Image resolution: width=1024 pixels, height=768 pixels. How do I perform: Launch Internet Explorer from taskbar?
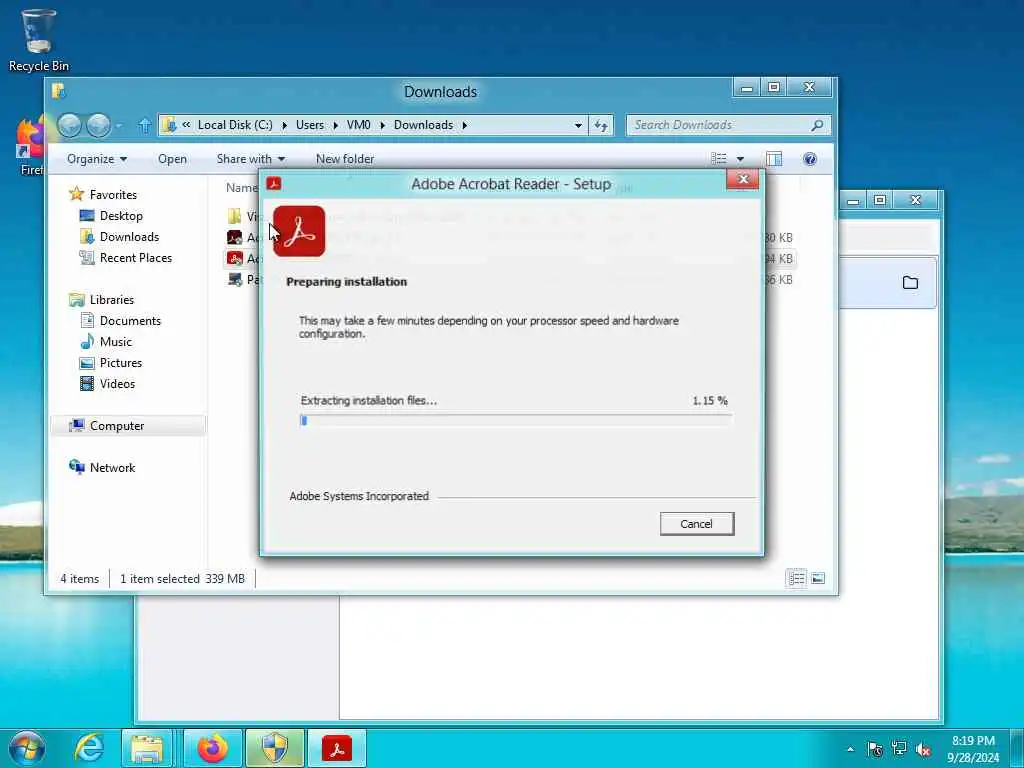(x=88, y=748)
